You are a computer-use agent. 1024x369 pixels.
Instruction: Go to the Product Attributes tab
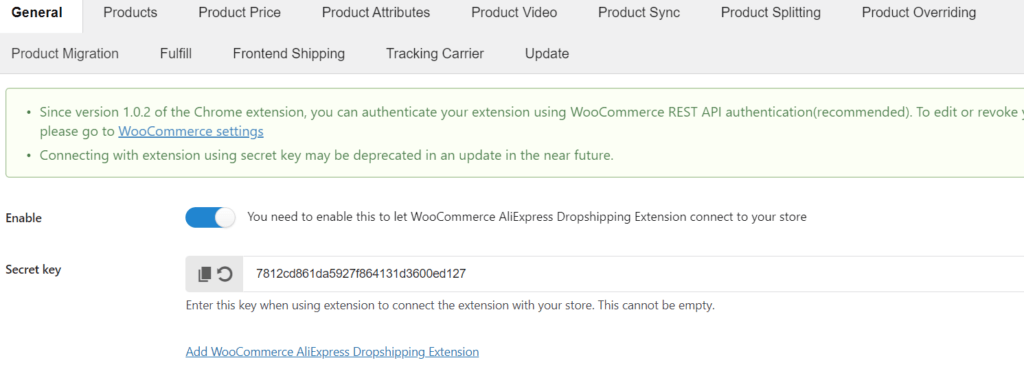tap(376, 12)
